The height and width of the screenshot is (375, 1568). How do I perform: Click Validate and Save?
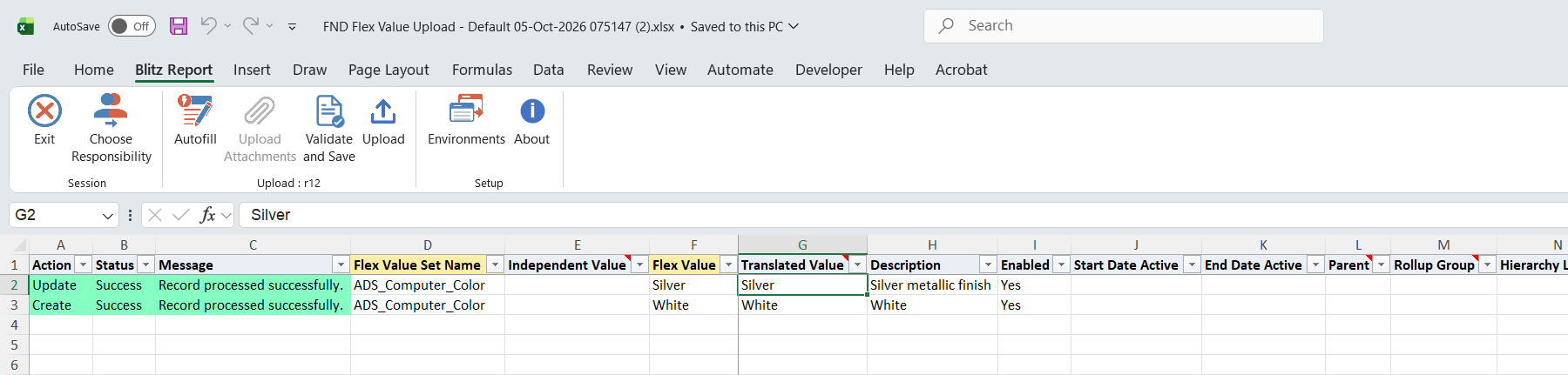click(329, 128)
